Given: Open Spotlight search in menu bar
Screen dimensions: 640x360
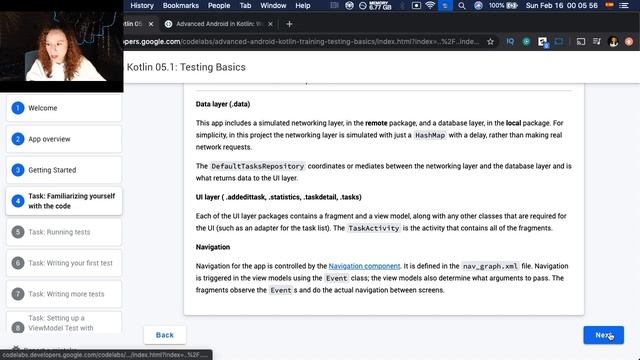Looking at the screenshot, I should (x=462, y=6).
